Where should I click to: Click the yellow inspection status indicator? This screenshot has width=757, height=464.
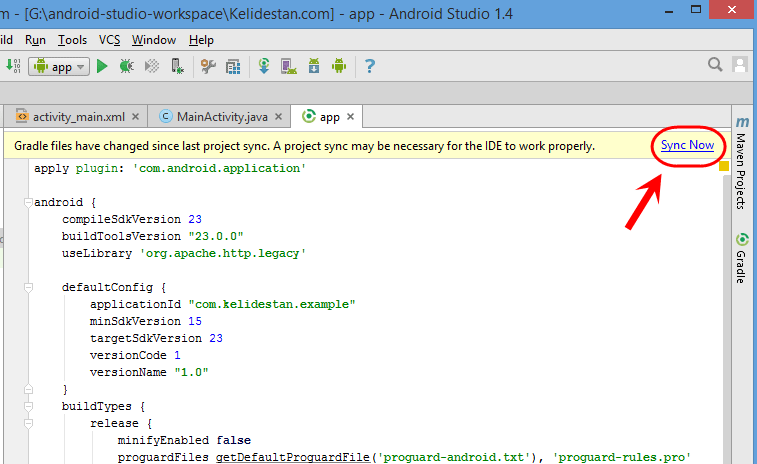[724, 167]
